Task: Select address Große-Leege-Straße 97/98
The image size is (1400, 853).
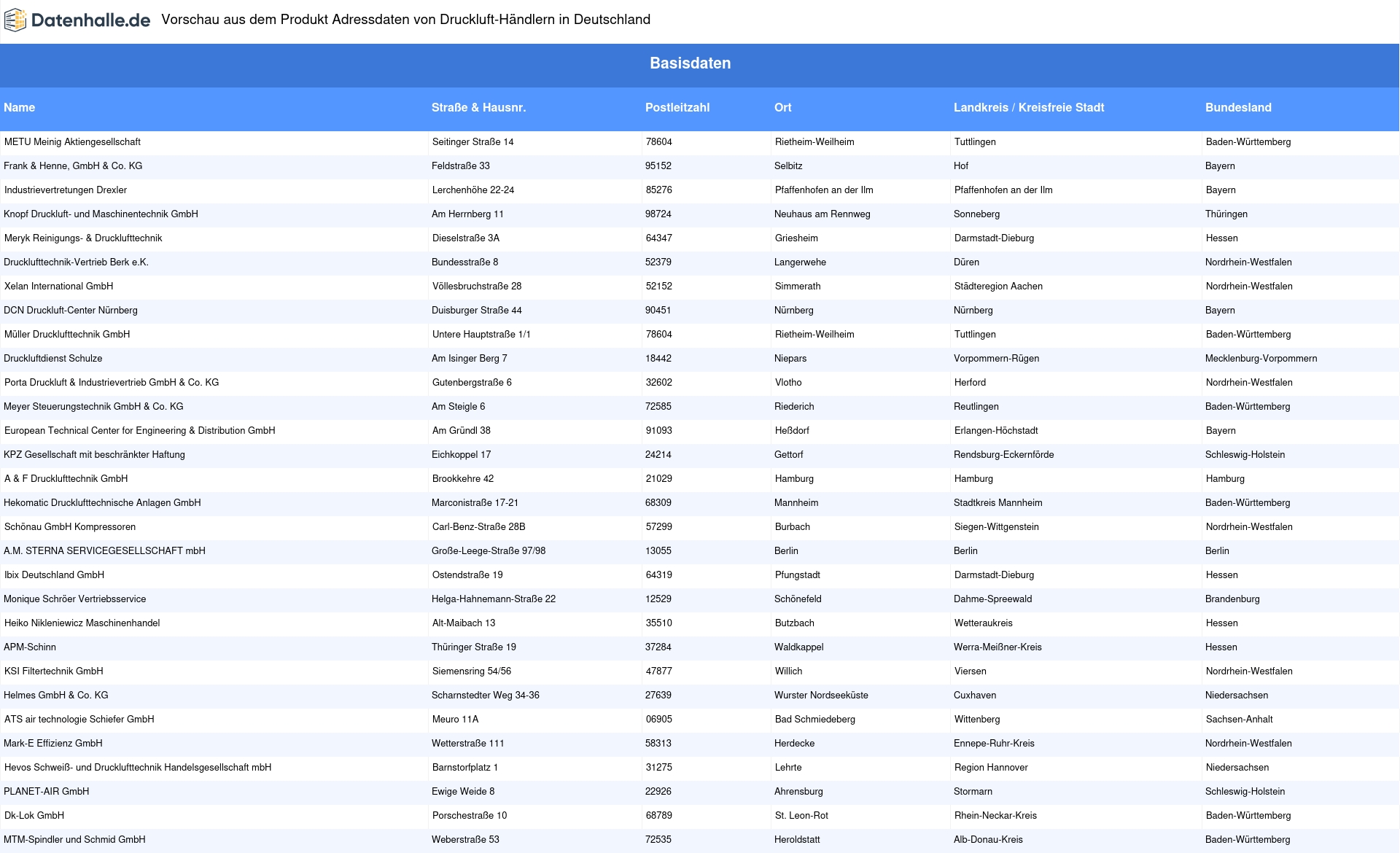Action: pyautogui.click(x=489, y=551)
